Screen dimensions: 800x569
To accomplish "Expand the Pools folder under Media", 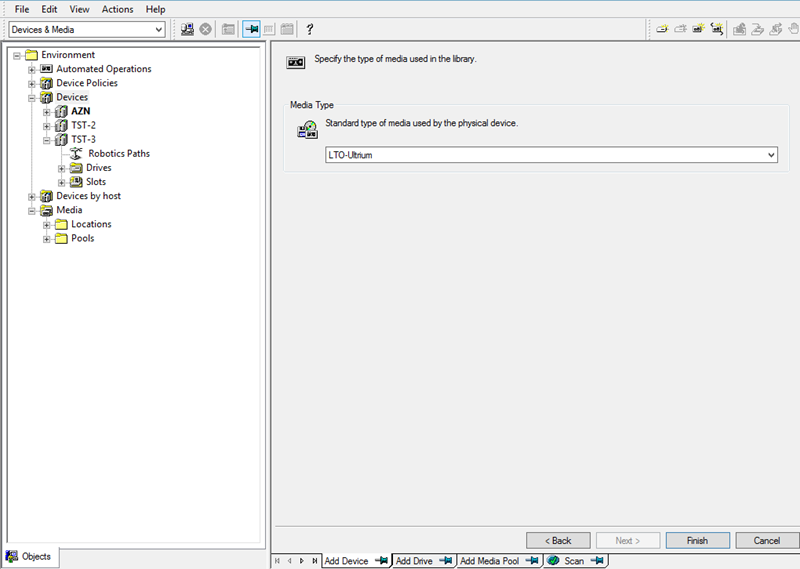I will (x=46, y=239).
